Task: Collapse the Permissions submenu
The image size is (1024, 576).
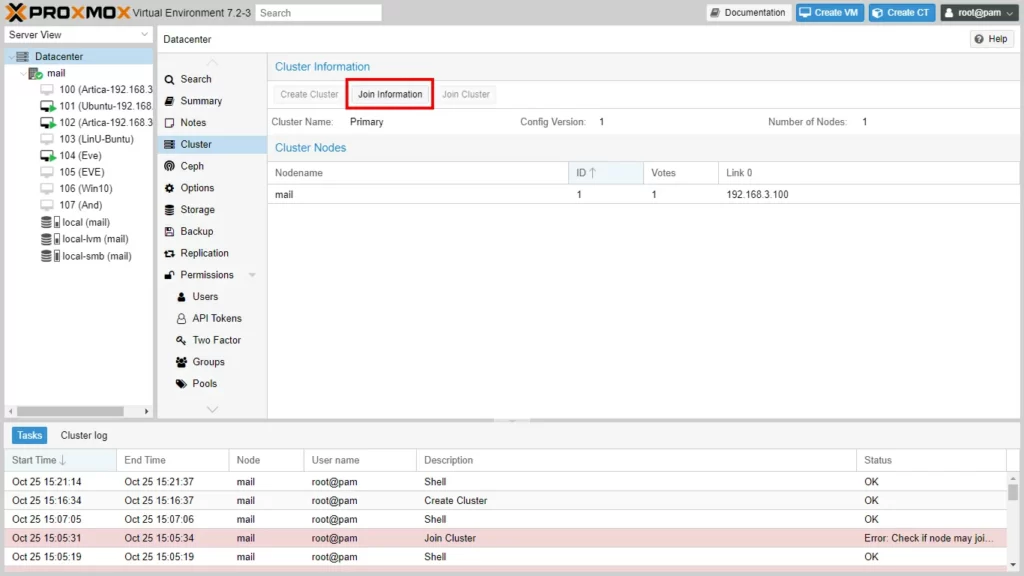Action: click(x=252, y=275)
